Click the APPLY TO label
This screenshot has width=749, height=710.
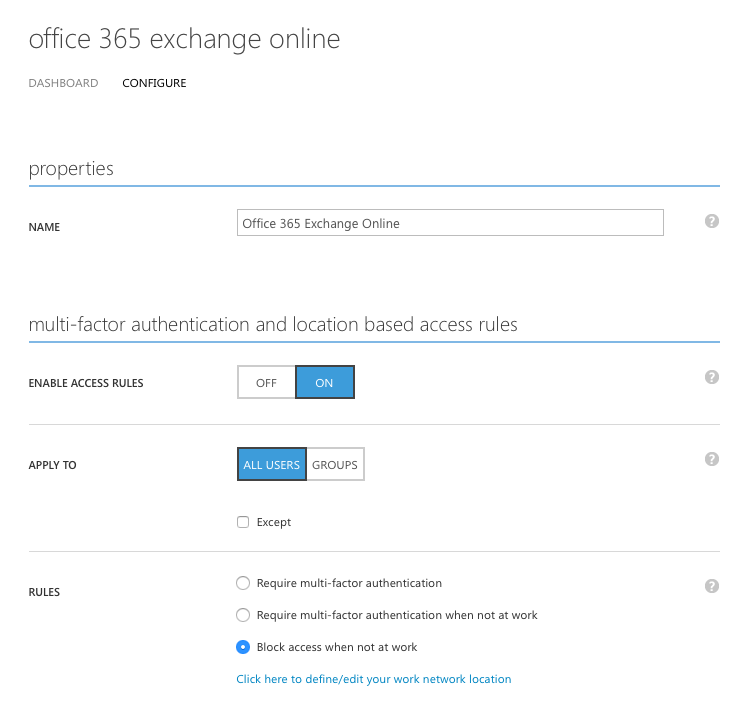(53, 465)
